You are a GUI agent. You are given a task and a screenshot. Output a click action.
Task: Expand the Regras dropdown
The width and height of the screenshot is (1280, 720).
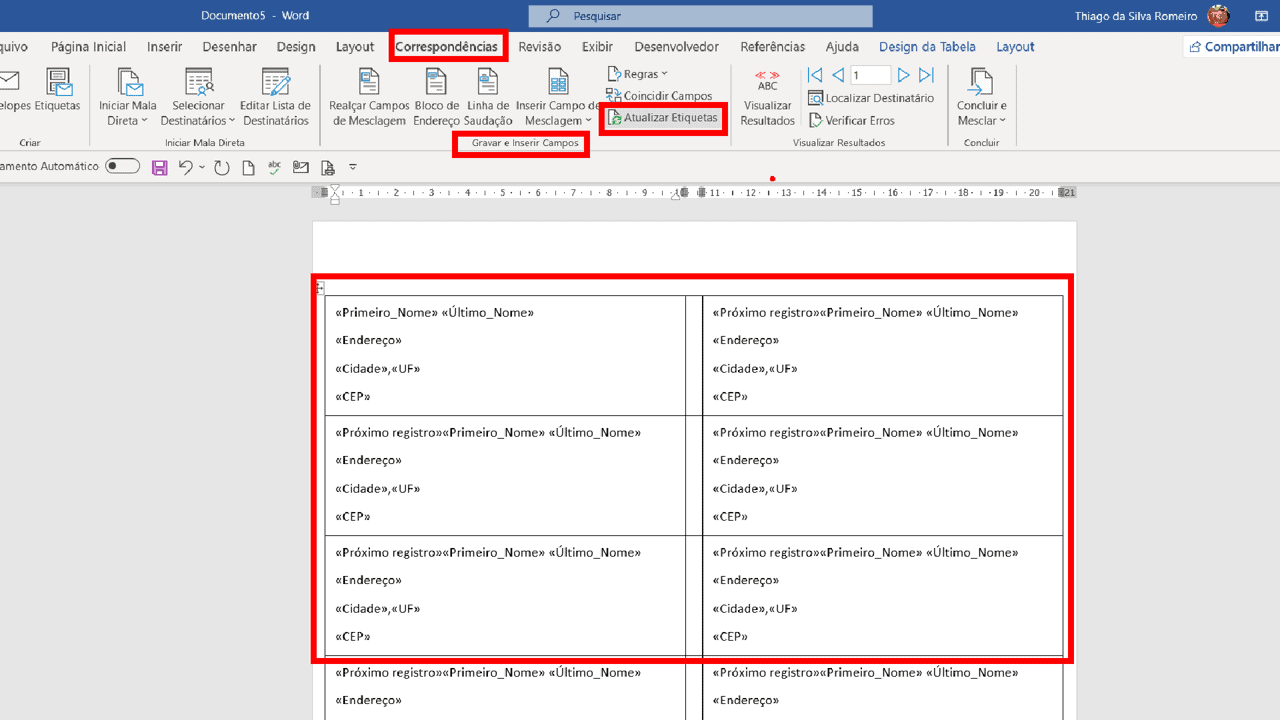coord(637,74)
